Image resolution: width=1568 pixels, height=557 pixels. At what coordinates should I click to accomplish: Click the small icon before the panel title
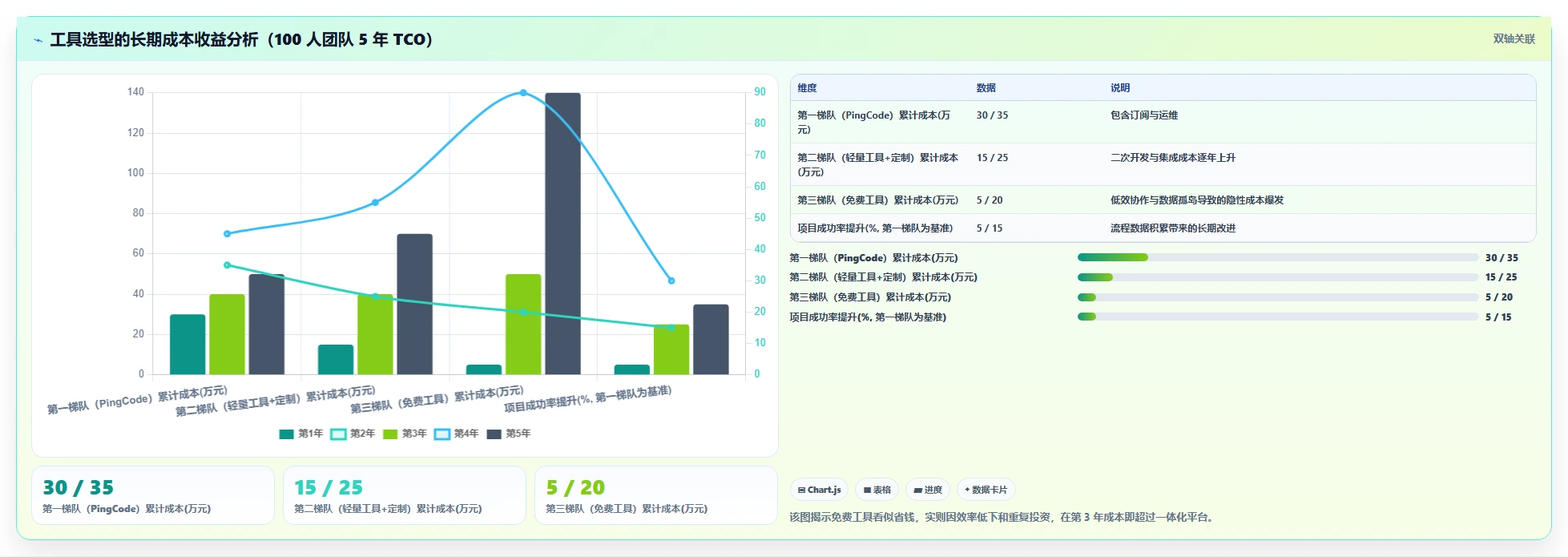38,39
